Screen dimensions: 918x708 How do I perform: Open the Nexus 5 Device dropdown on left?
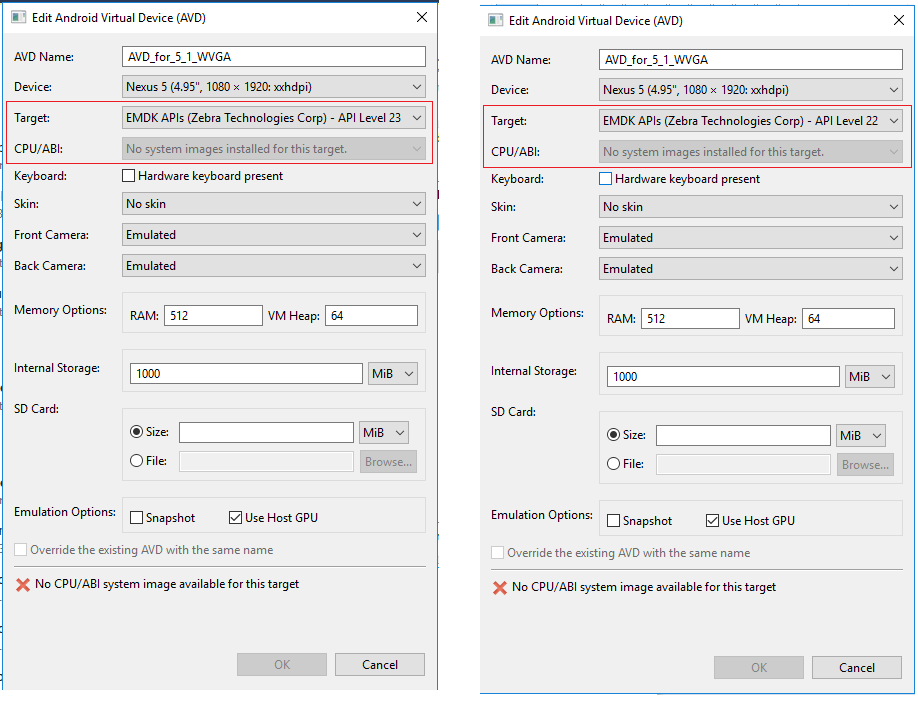(418, 86)
